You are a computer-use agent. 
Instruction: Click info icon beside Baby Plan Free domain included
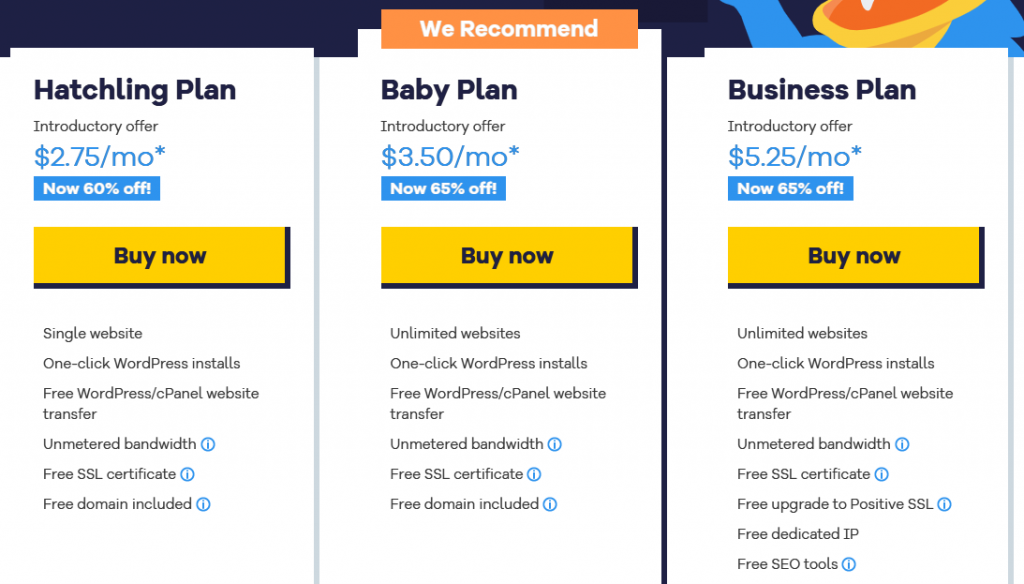[x=550, y=505]
